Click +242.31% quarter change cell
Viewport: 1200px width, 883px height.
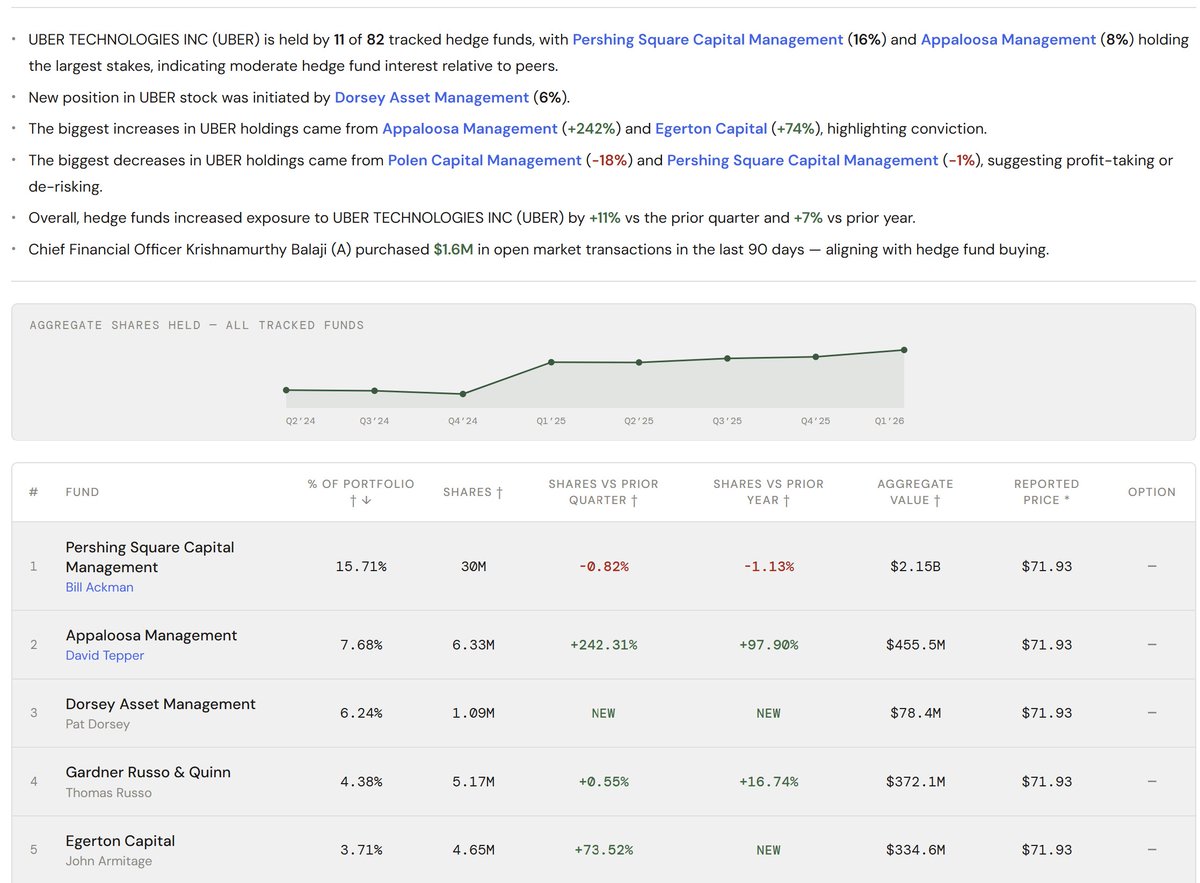[x=603, y=645]
